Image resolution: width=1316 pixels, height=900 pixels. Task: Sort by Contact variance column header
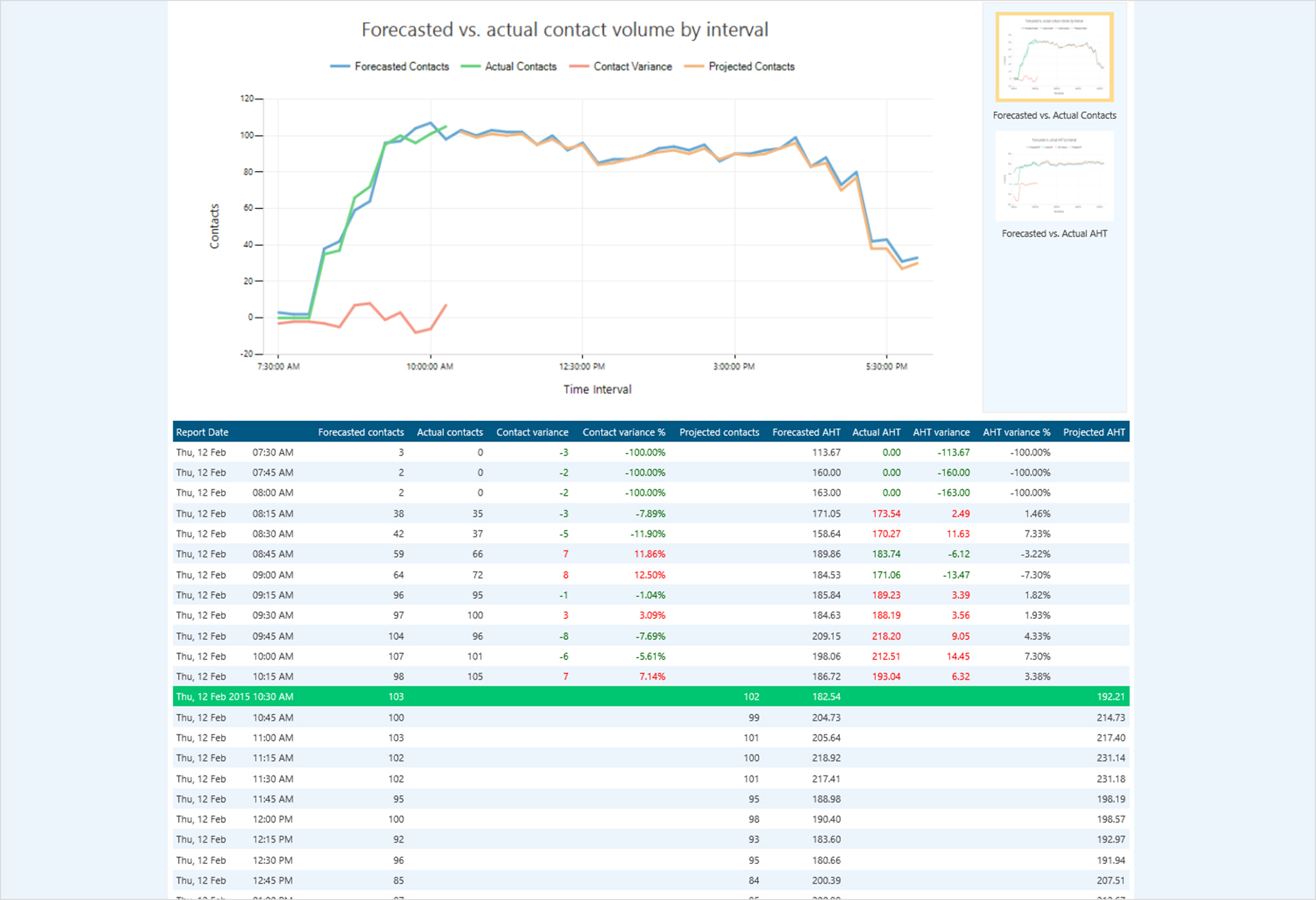point(532,432)
